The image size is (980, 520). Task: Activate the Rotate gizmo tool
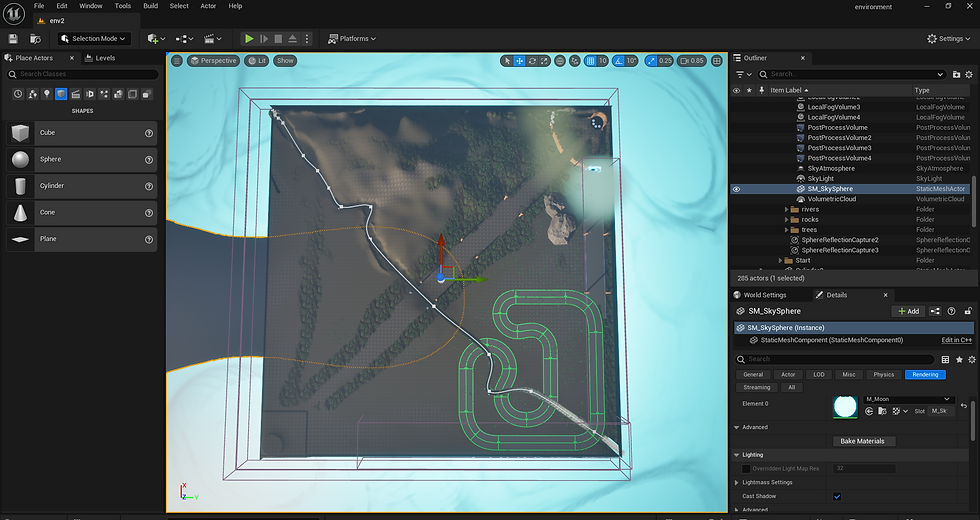point(532,61)
